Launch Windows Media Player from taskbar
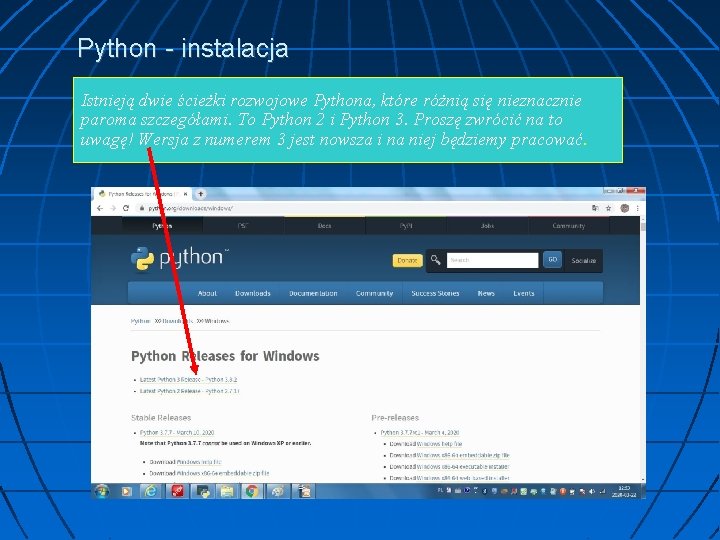This screenshot has height=540, width=720. (127, 491)
